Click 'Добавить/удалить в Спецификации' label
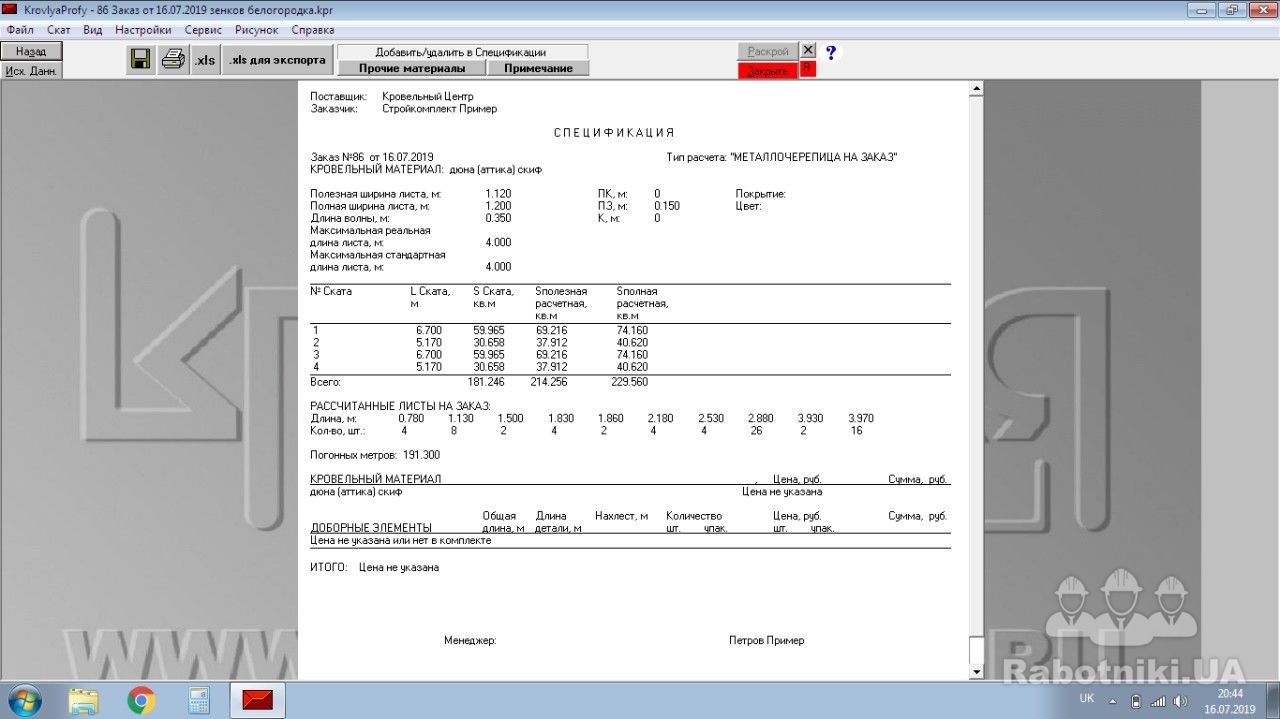This screenshot has height=719, width=1280. (461, 52)
